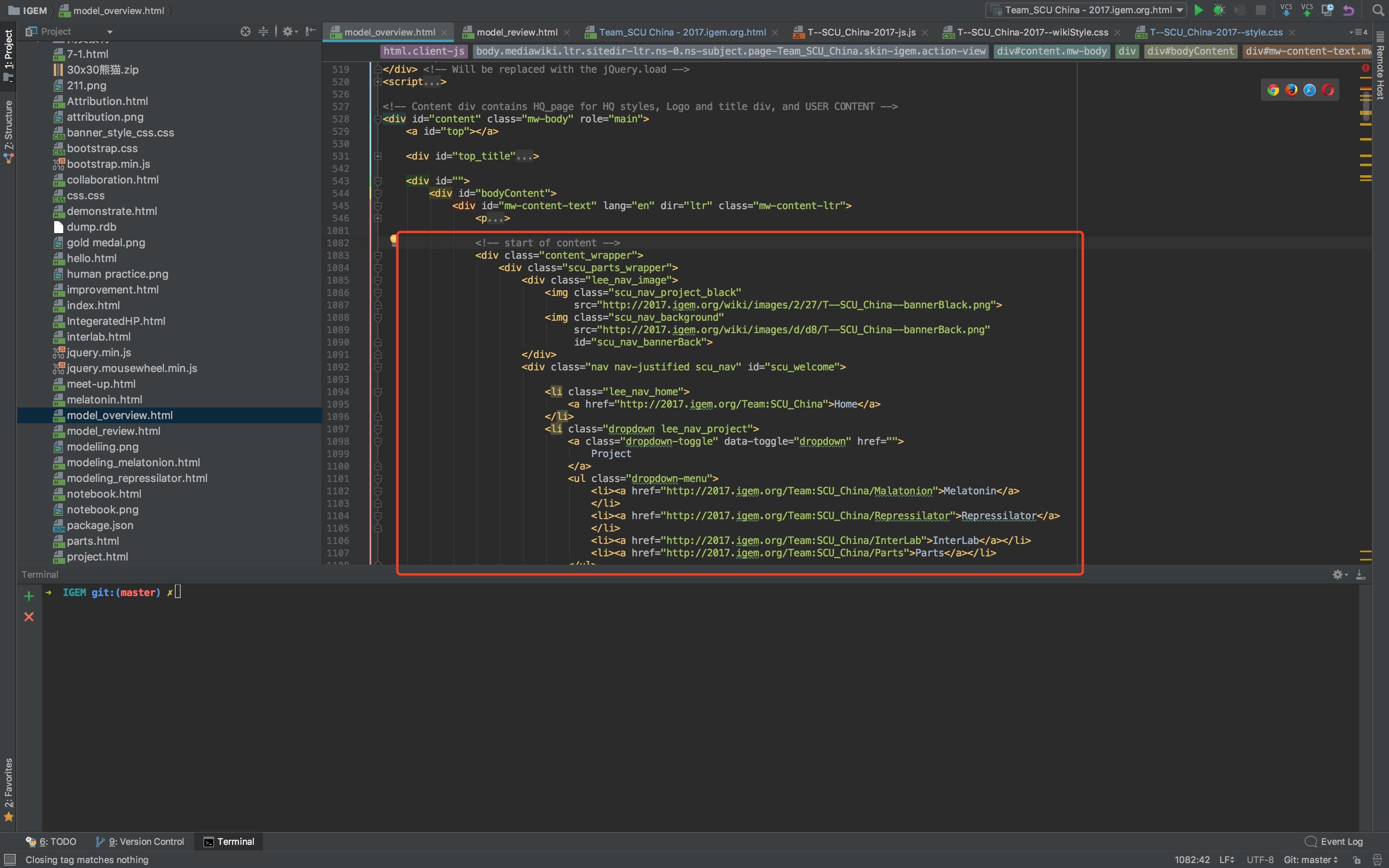This screenshot has width=1389, height=868.
Task: Open run configuration dropdown
Action: tap(1086, 10)
